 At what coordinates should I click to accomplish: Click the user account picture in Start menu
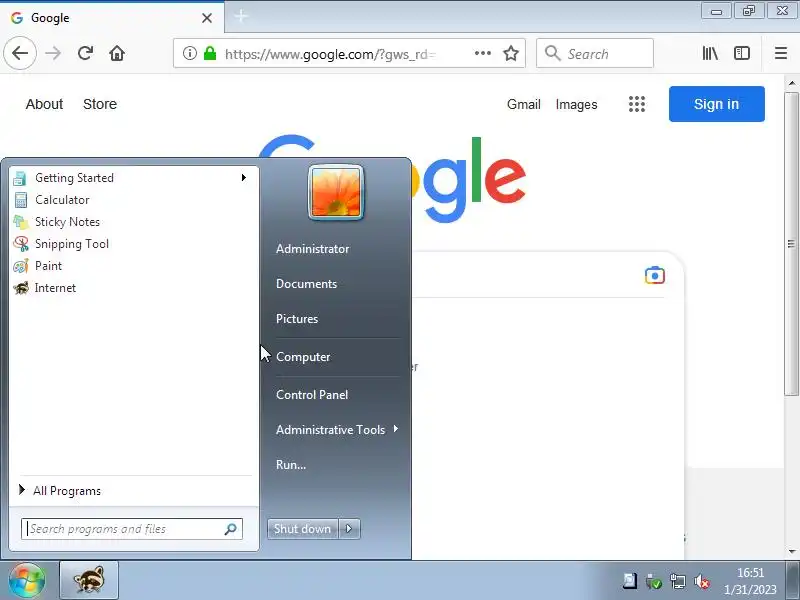point(336,193)
